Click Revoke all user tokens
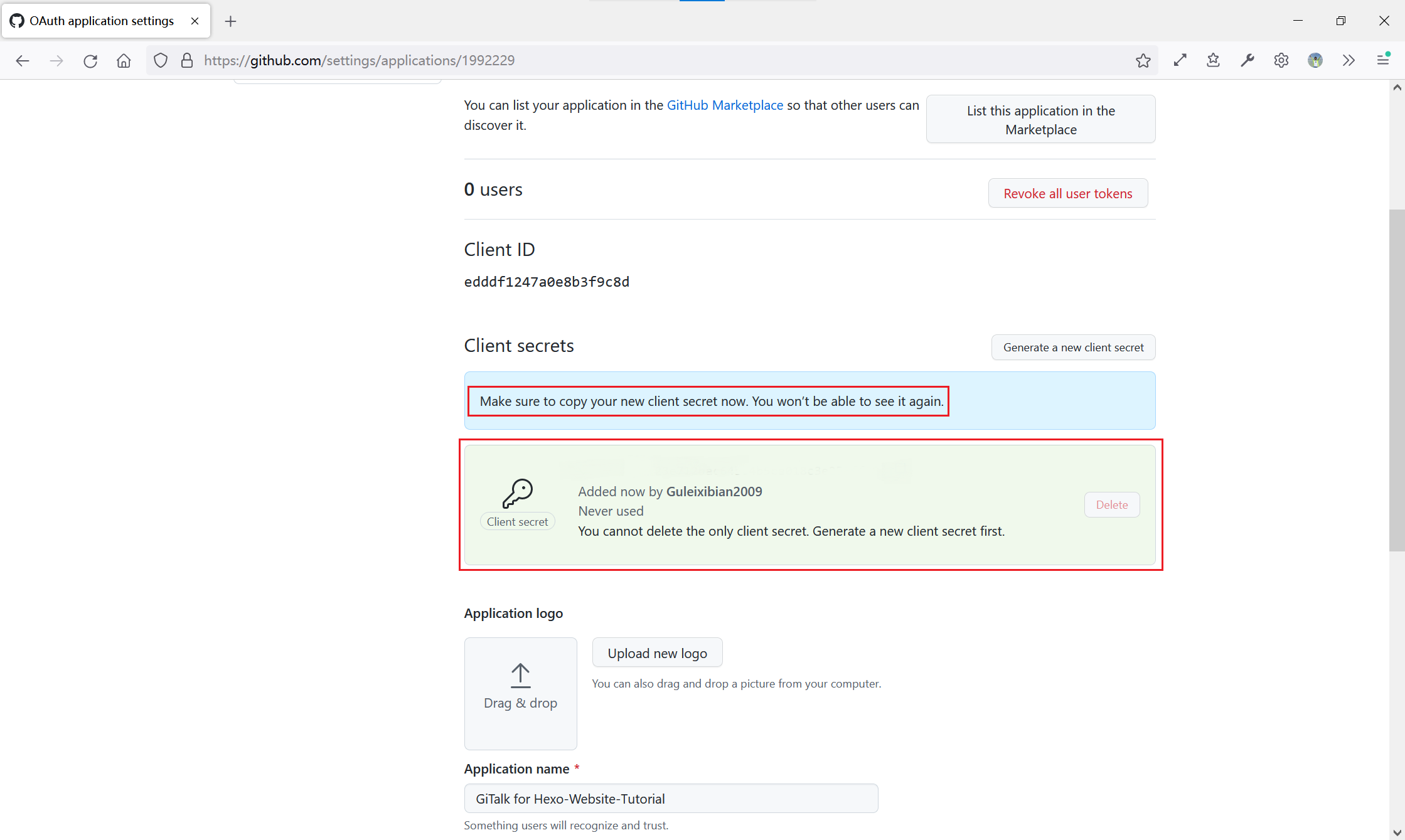 tap(1067, 193)
